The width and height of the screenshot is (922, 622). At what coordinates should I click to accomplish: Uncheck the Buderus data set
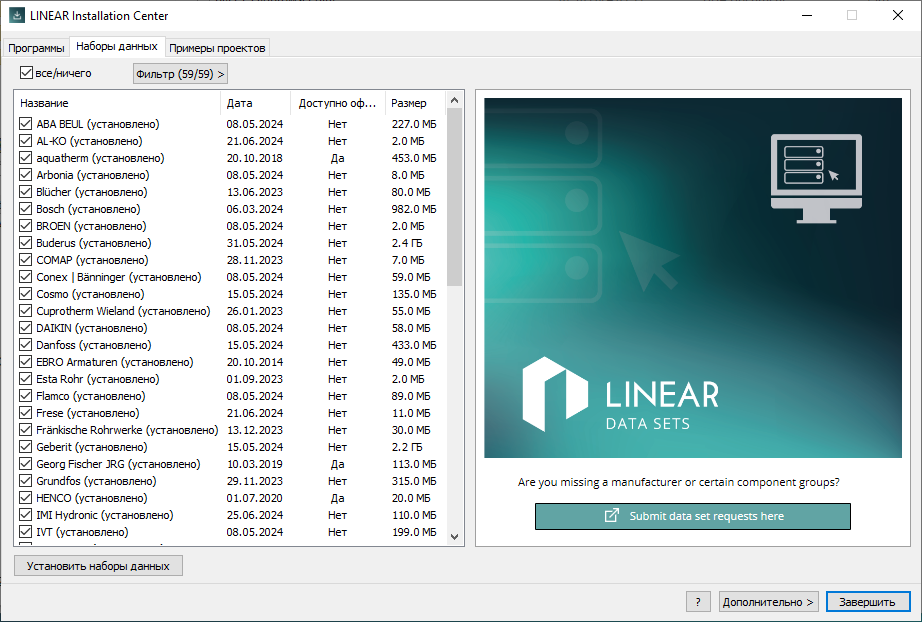point(25,243)
